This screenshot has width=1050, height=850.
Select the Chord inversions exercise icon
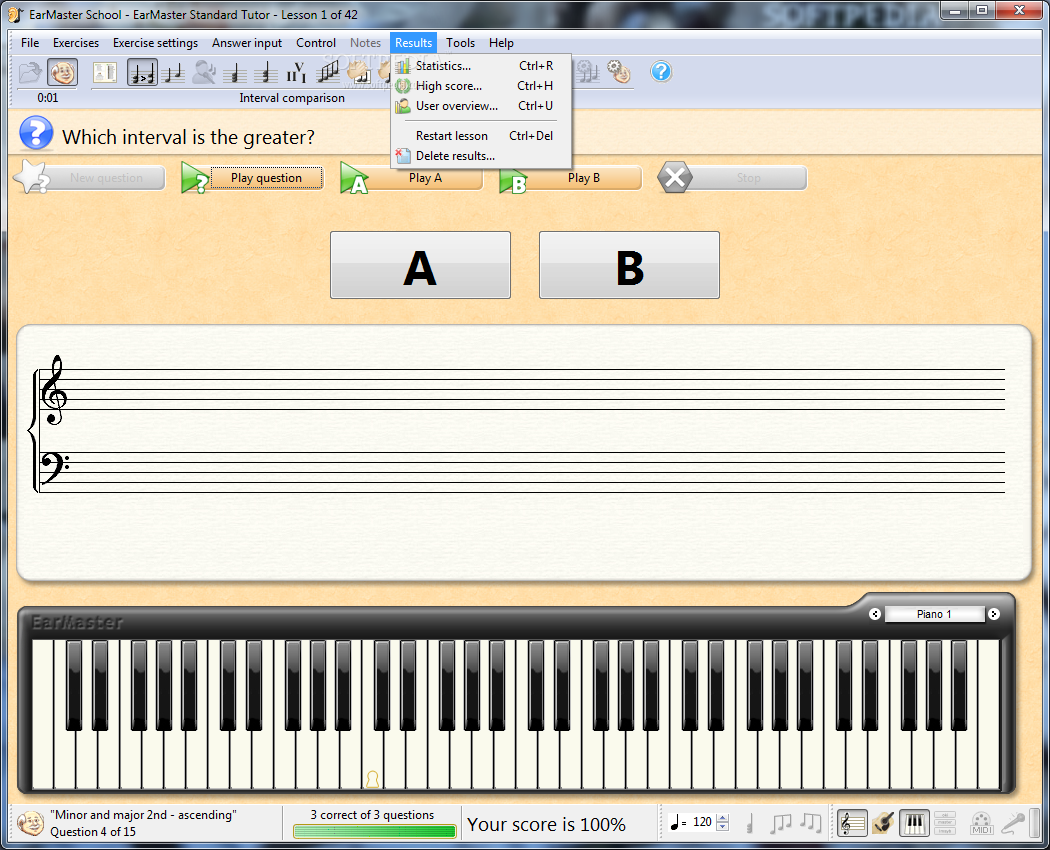tap(266, 72)
